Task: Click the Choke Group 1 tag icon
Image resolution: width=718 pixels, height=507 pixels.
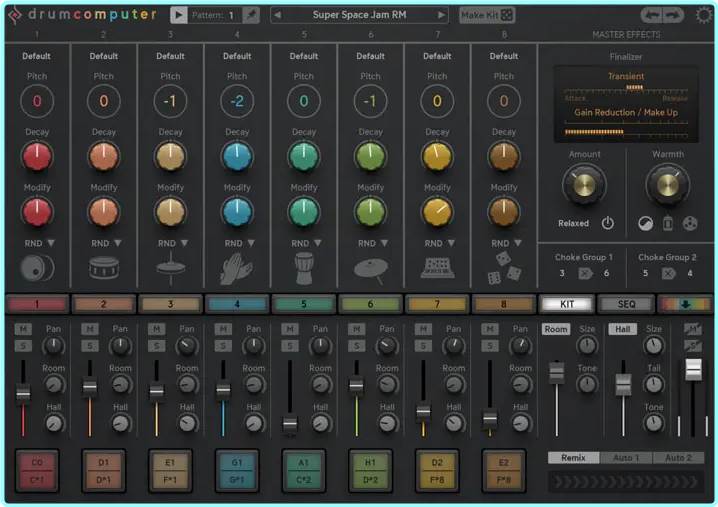Action: click(x=585, y=273)
